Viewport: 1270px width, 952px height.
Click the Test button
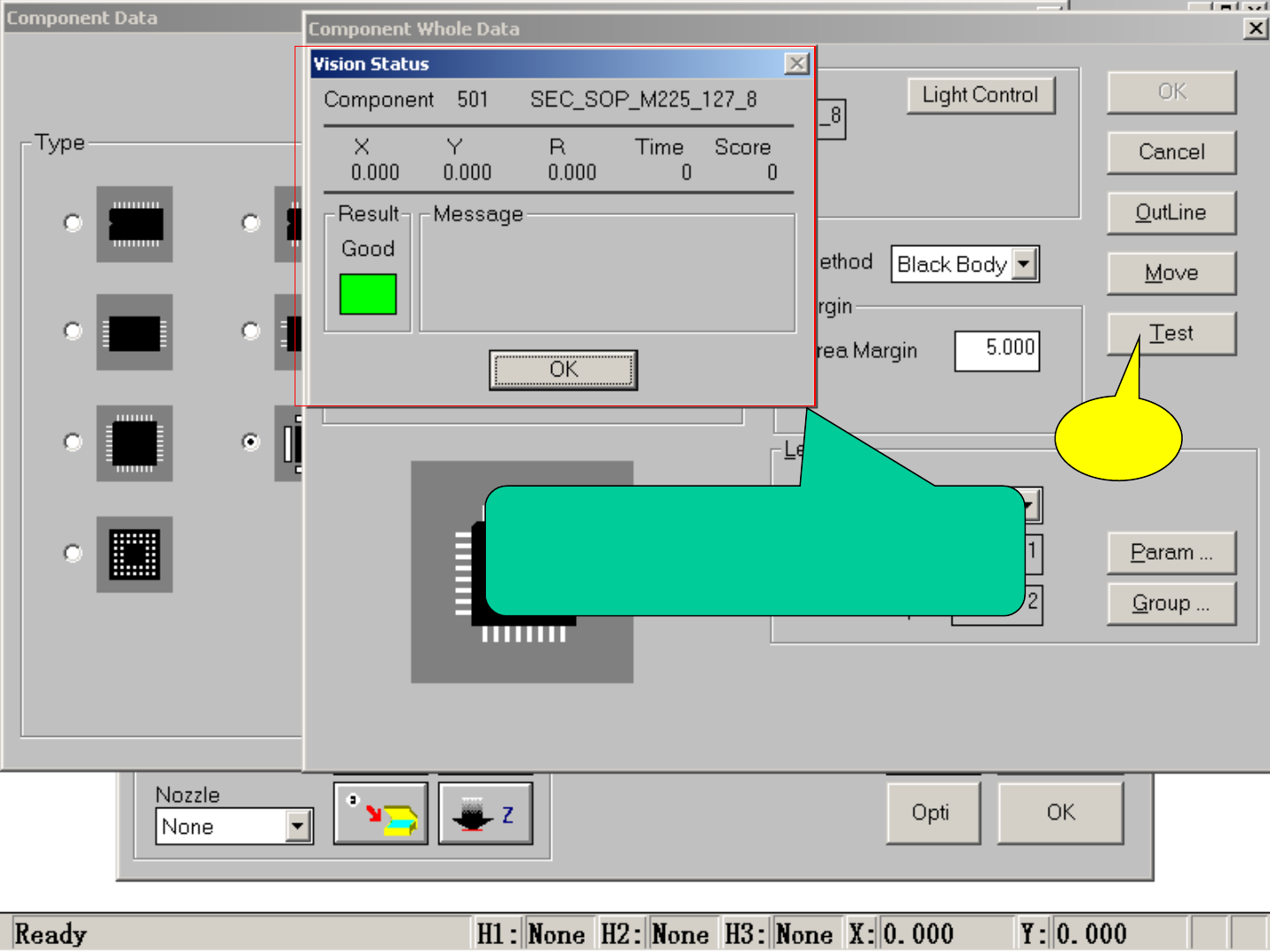pos(1171,333)
